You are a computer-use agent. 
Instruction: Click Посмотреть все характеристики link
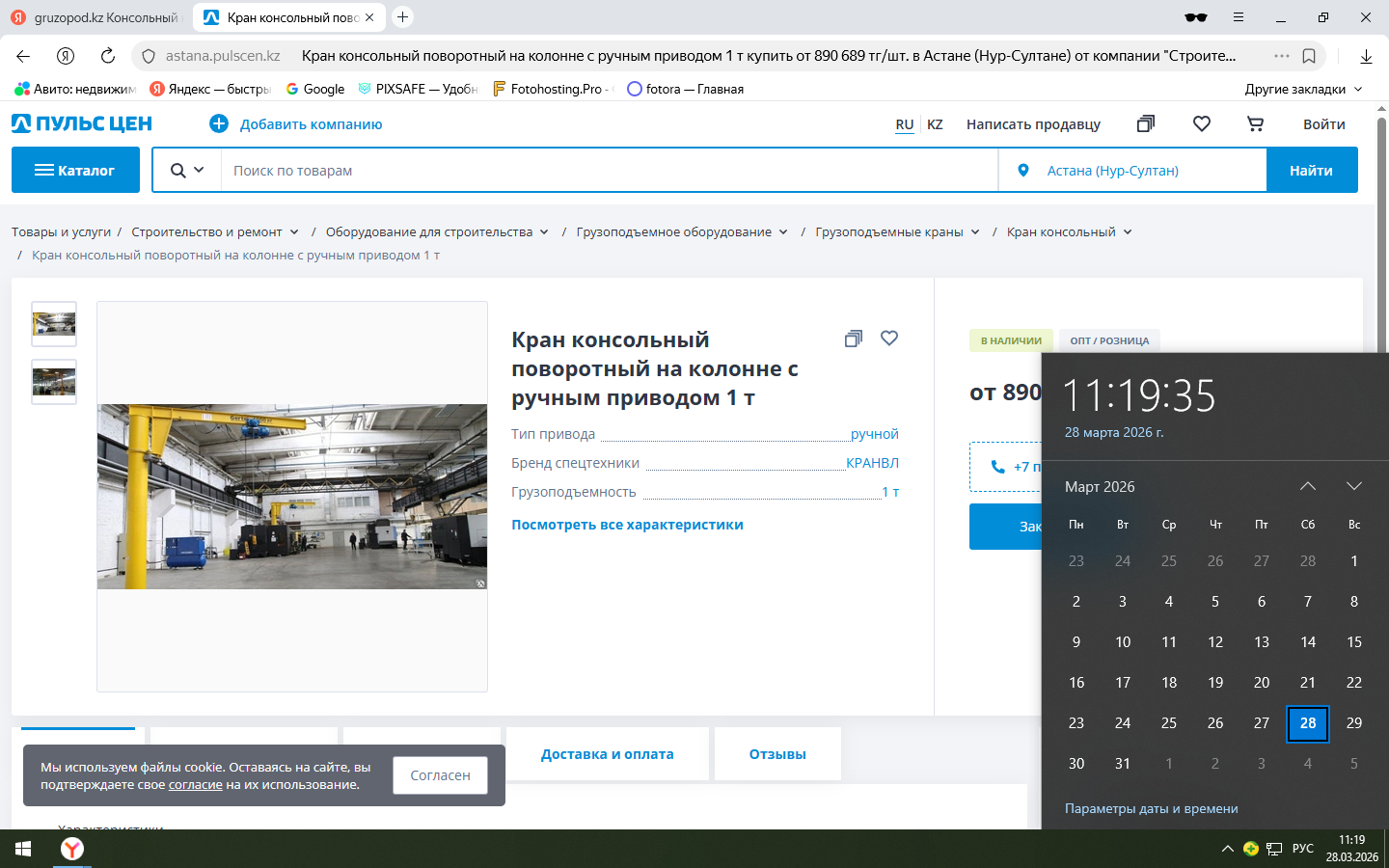[627, 525]
